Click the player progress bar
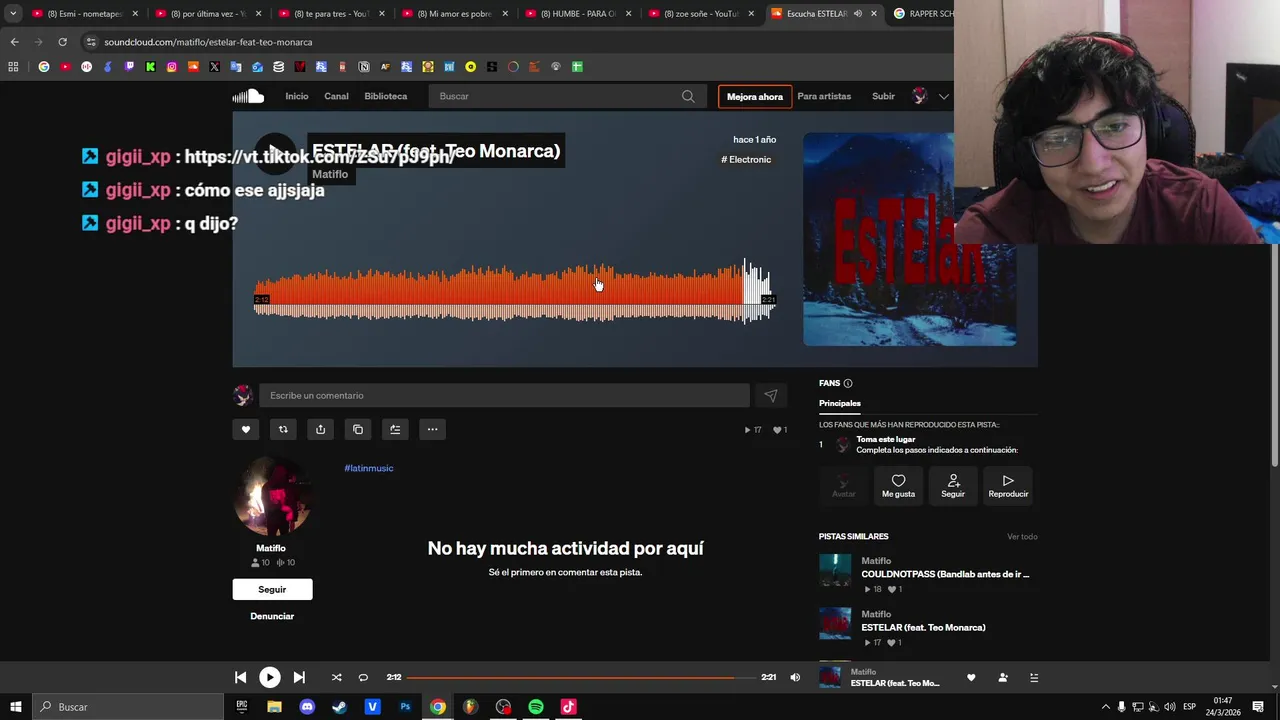The height and width of the screenshot is (720, 1280). tap(582, 677)
